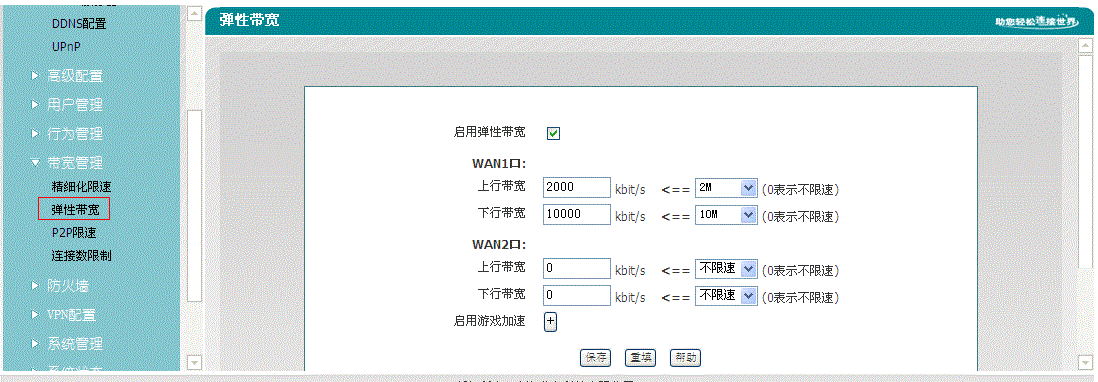This screenshot has width=1098, height=382.
Task: Click WAN1 上行带宽 field showing 2000
Action: click(x=577, y=188)
